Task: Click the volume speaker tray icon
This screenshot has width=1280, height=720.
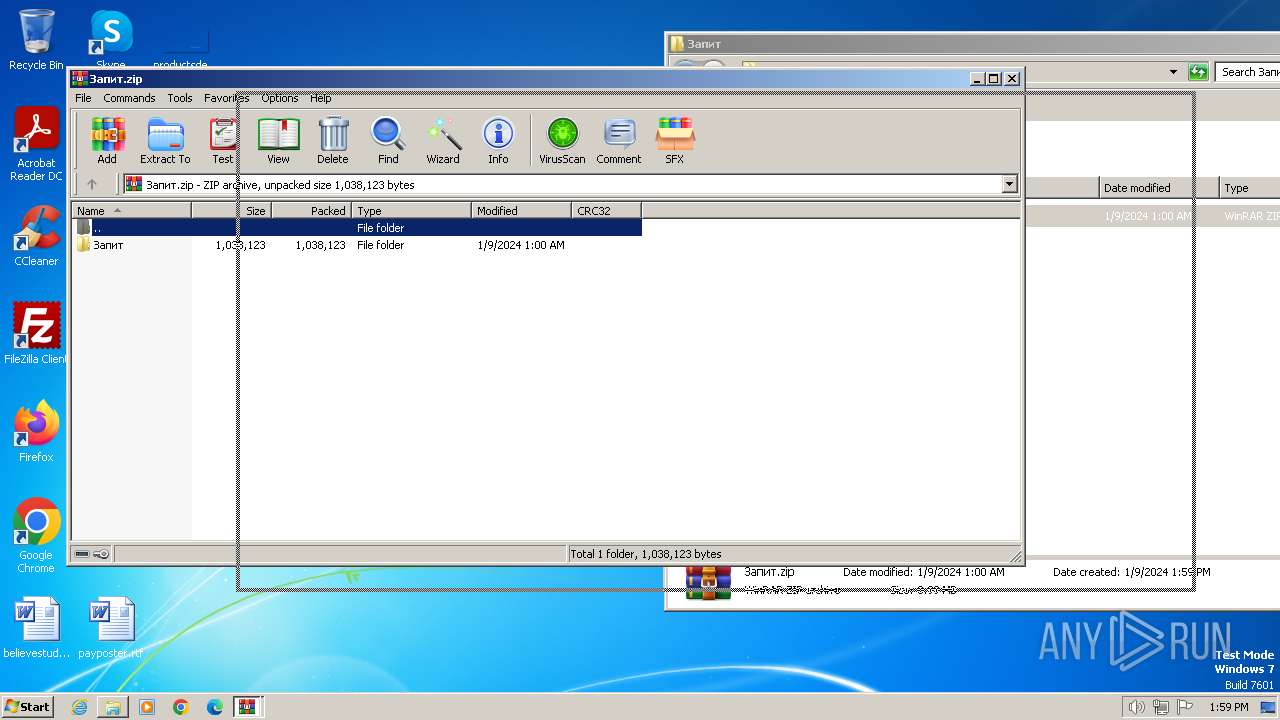Action: tap(1136, 707)
